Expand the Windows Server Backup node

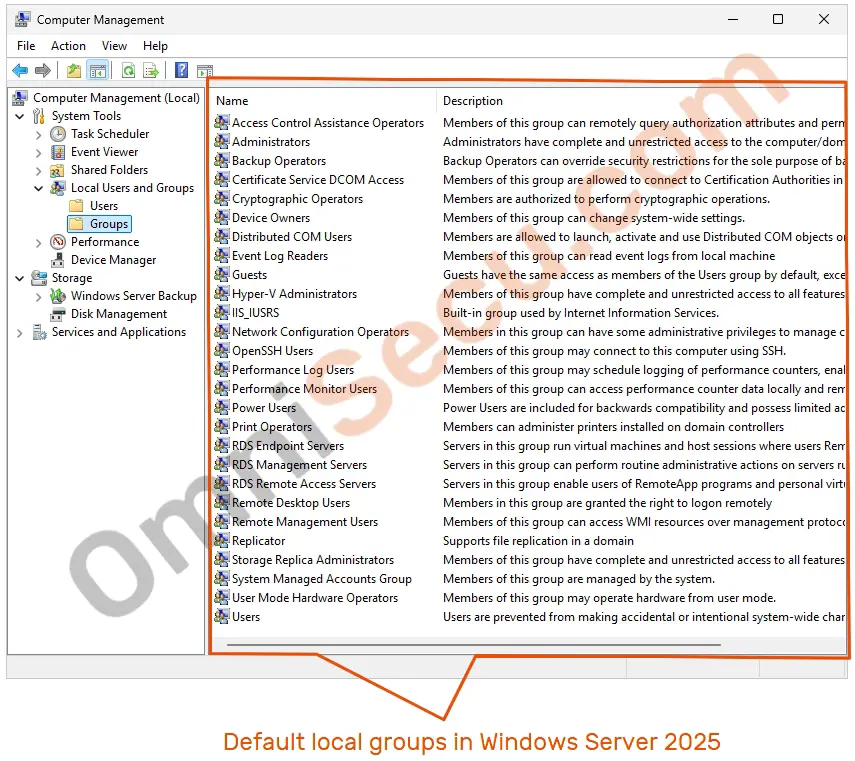tap(38, 297)
